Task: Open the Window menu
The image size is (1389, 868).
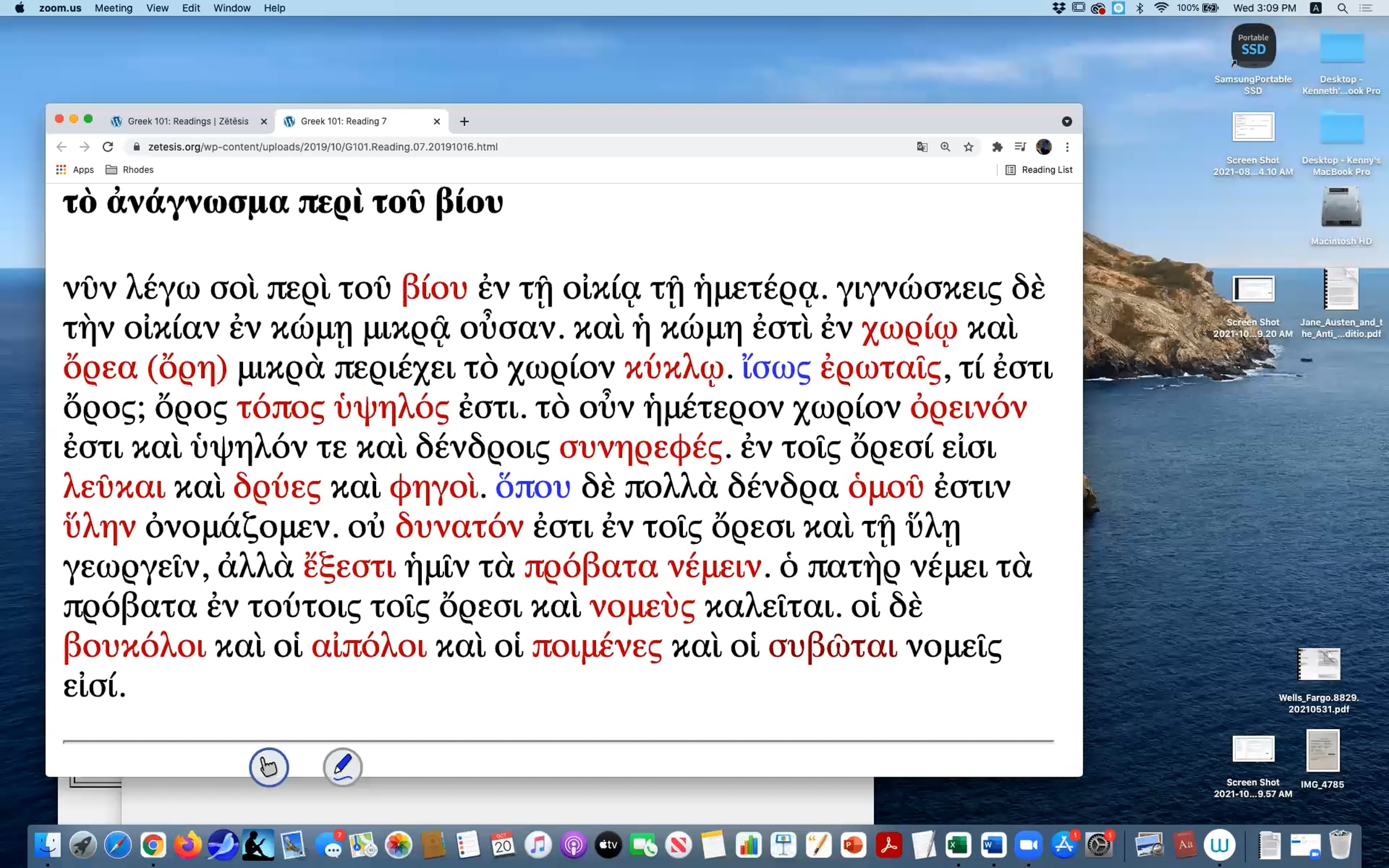Action: [x=231, y=8]
